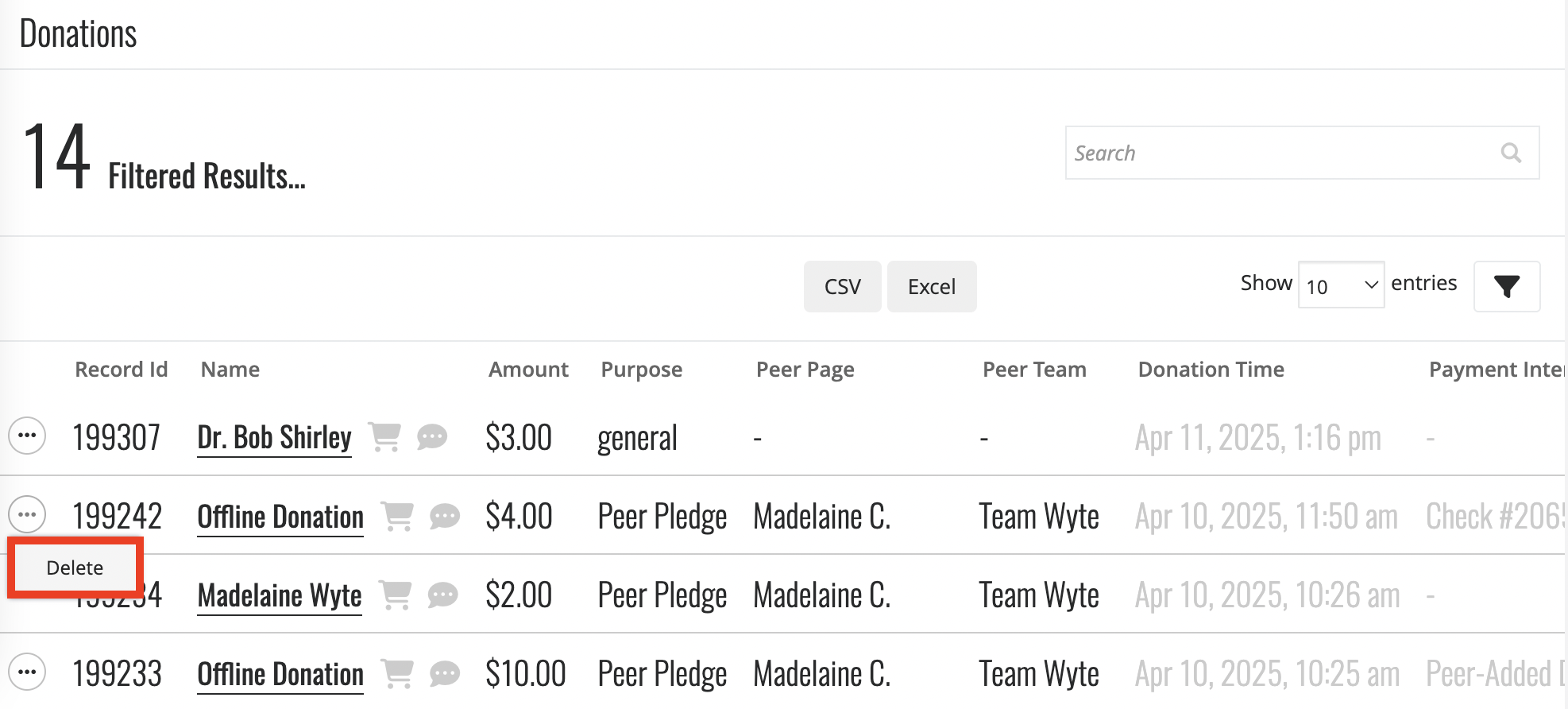1568x709 pixels.
Task: Open ellipsis menu for record 199307
Action: [x=27, y=436]
